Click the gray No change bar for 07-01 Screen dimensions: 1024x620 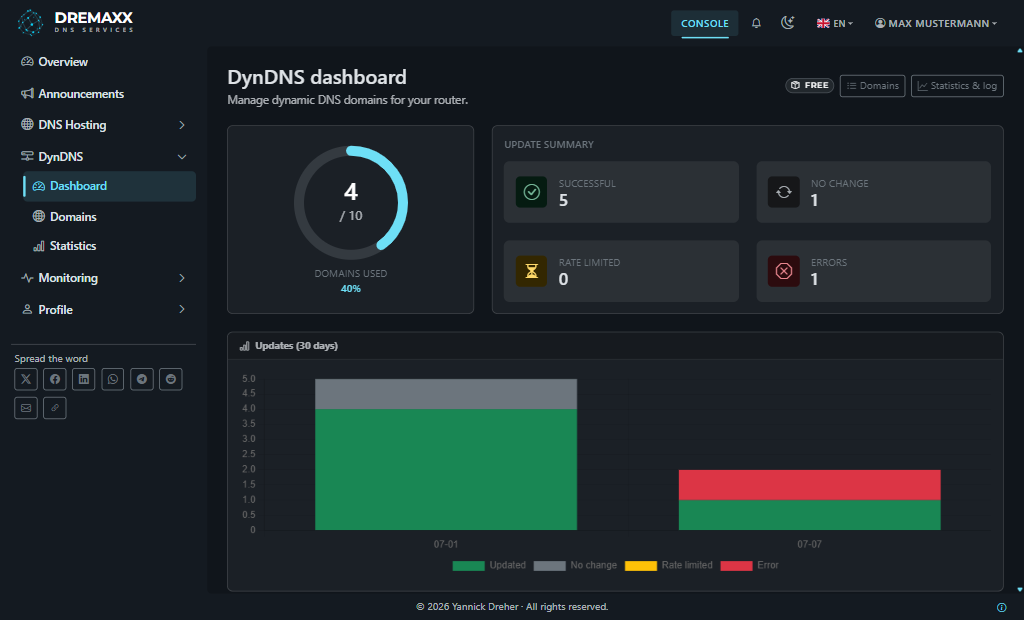[446, 394]
